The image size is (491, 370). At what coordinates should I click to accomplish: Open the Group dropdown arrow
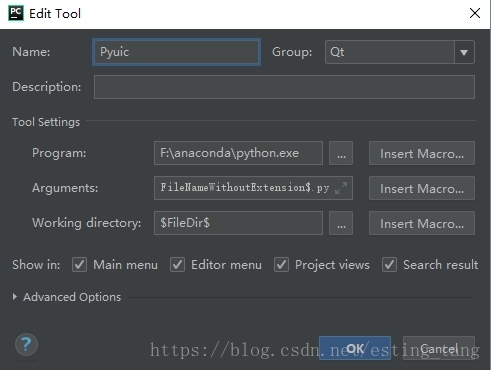pos(464,52)
